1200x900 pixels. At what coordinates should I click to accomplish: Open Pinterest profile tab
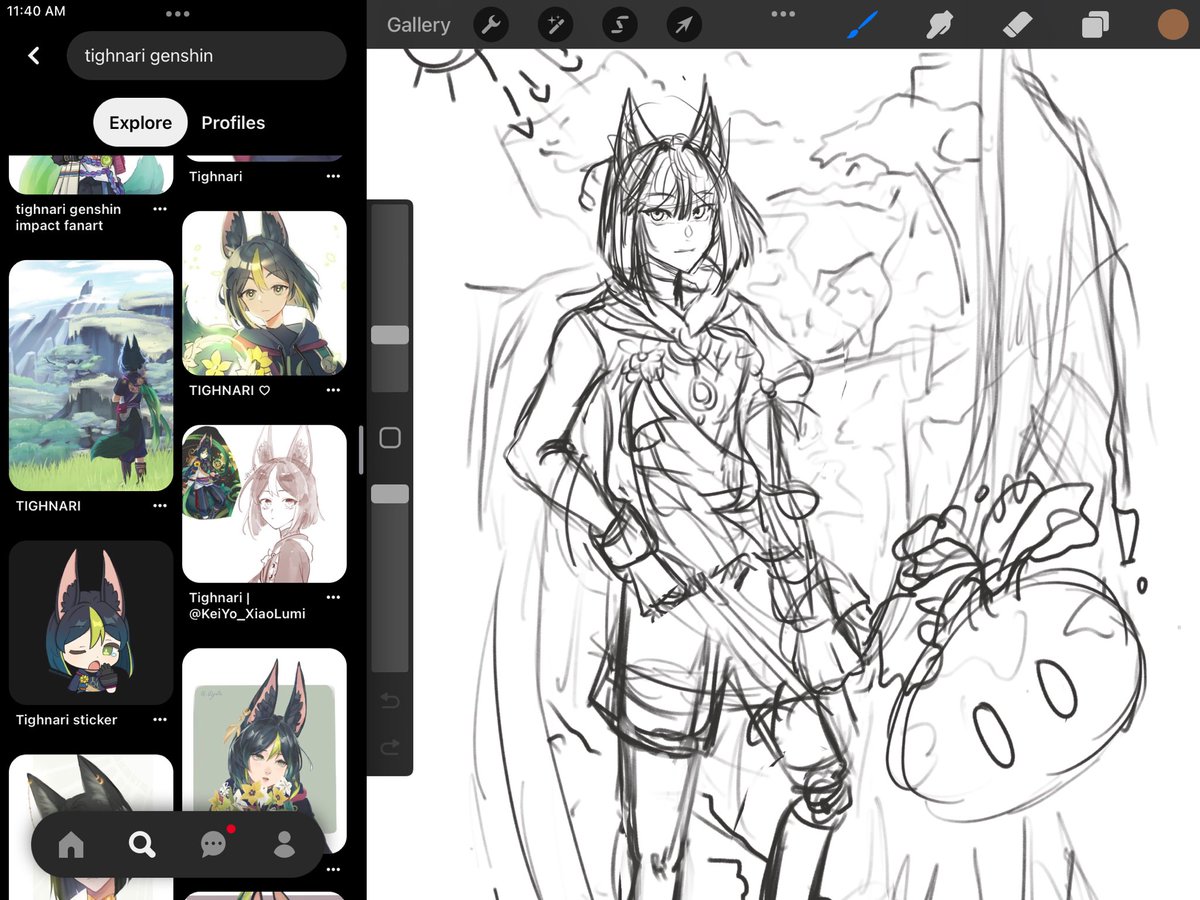(x=285, y=845)
